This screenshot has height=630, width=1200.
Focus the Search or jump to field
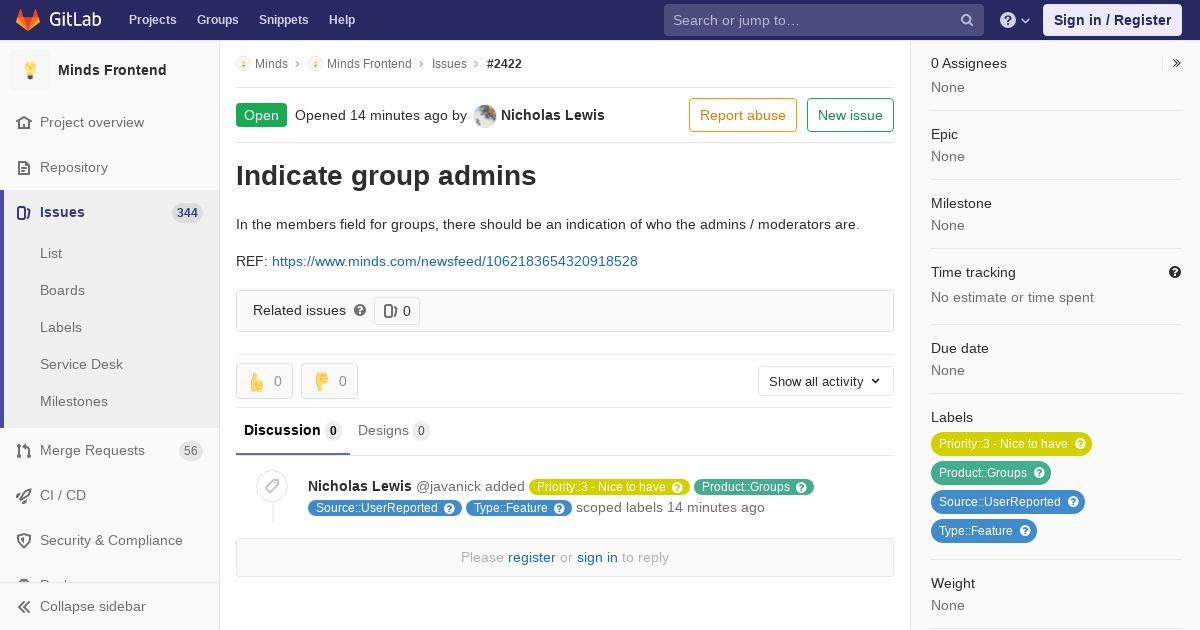click(810, 20)
